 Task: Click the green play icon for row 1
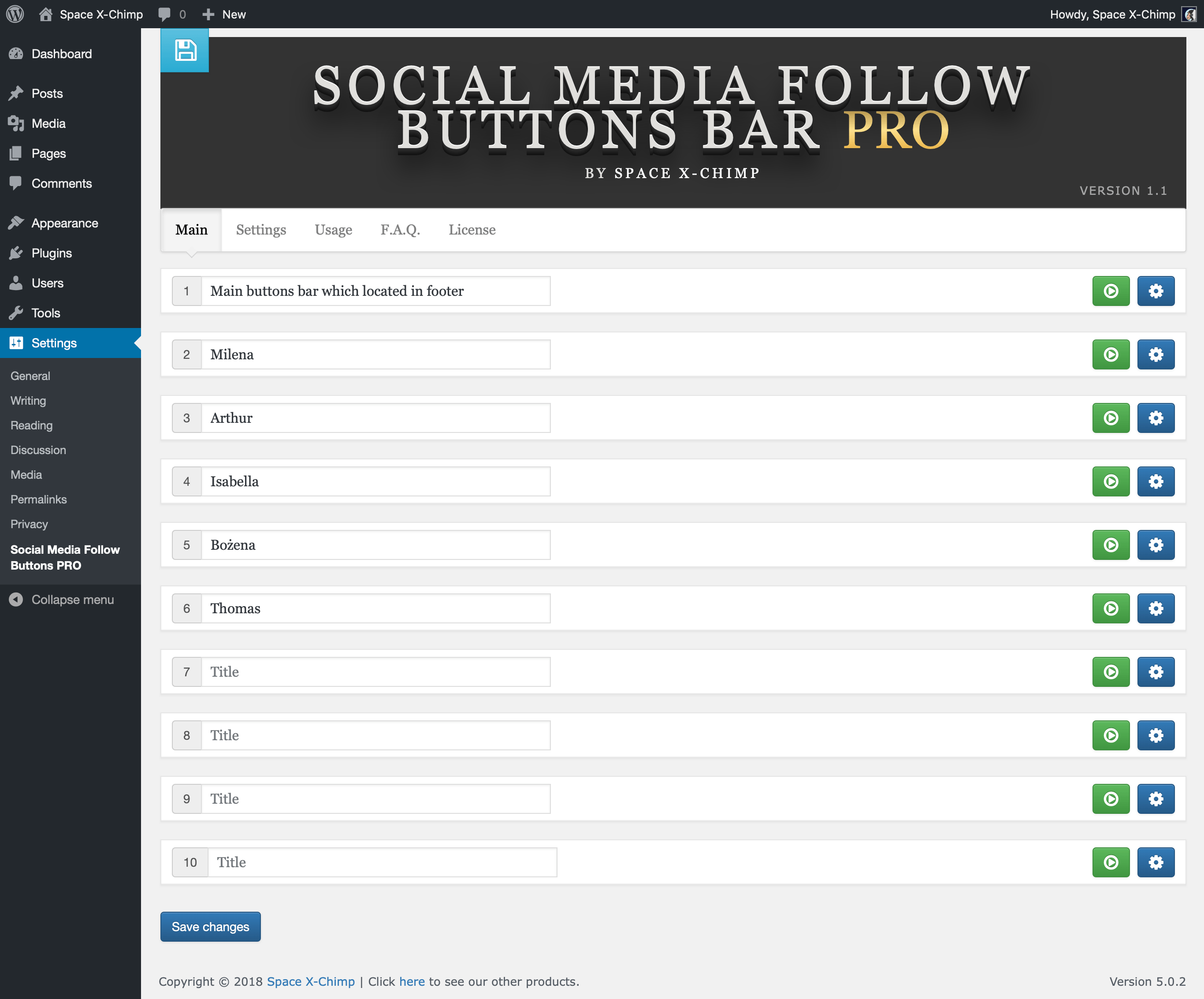tap(1111, 291)
